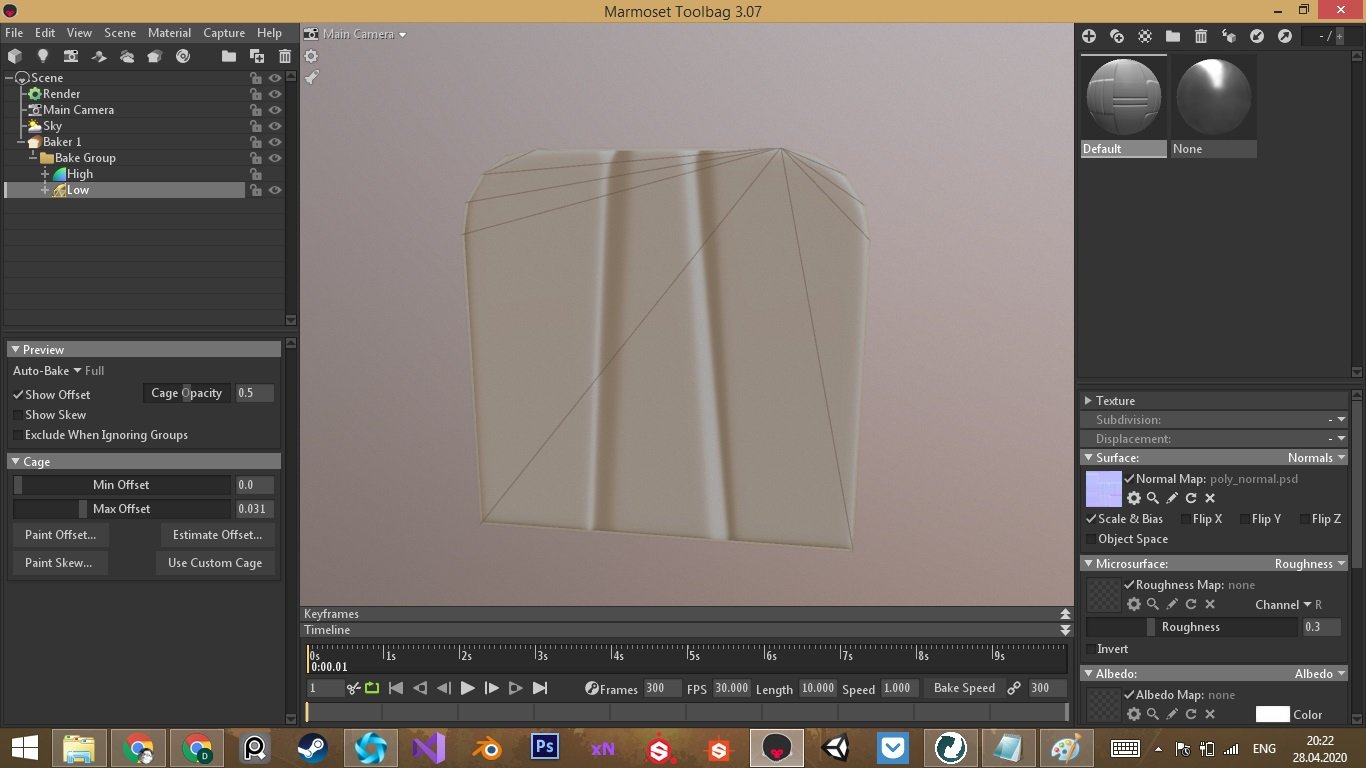Uncheck the Show Offset checkbox
Image resolution: width=1366 pixels, height=768 pixels.
coord(18,395)
